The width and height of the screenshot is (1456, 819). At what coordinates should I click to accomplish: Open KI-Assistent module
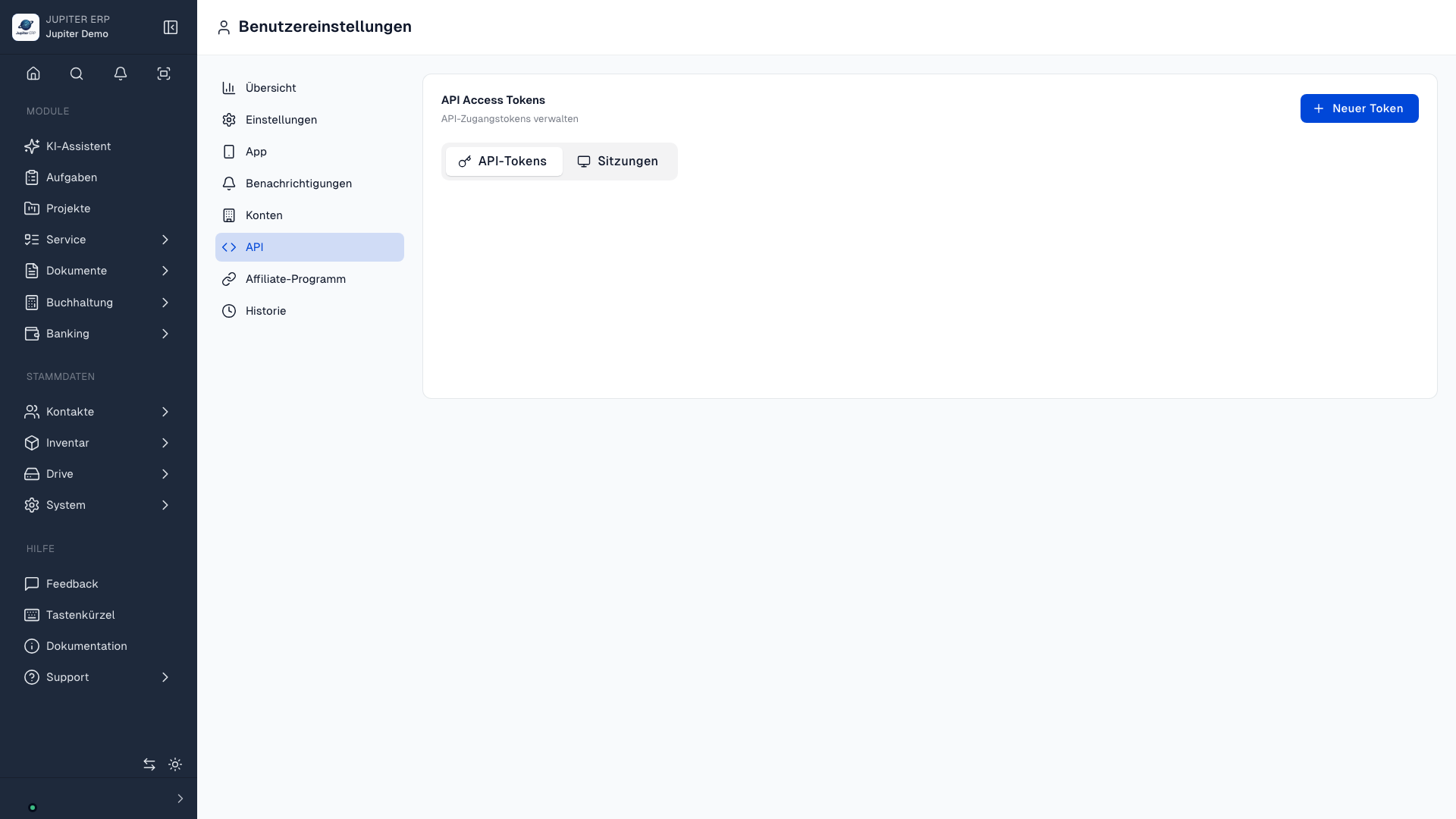[x=99, y=146]
